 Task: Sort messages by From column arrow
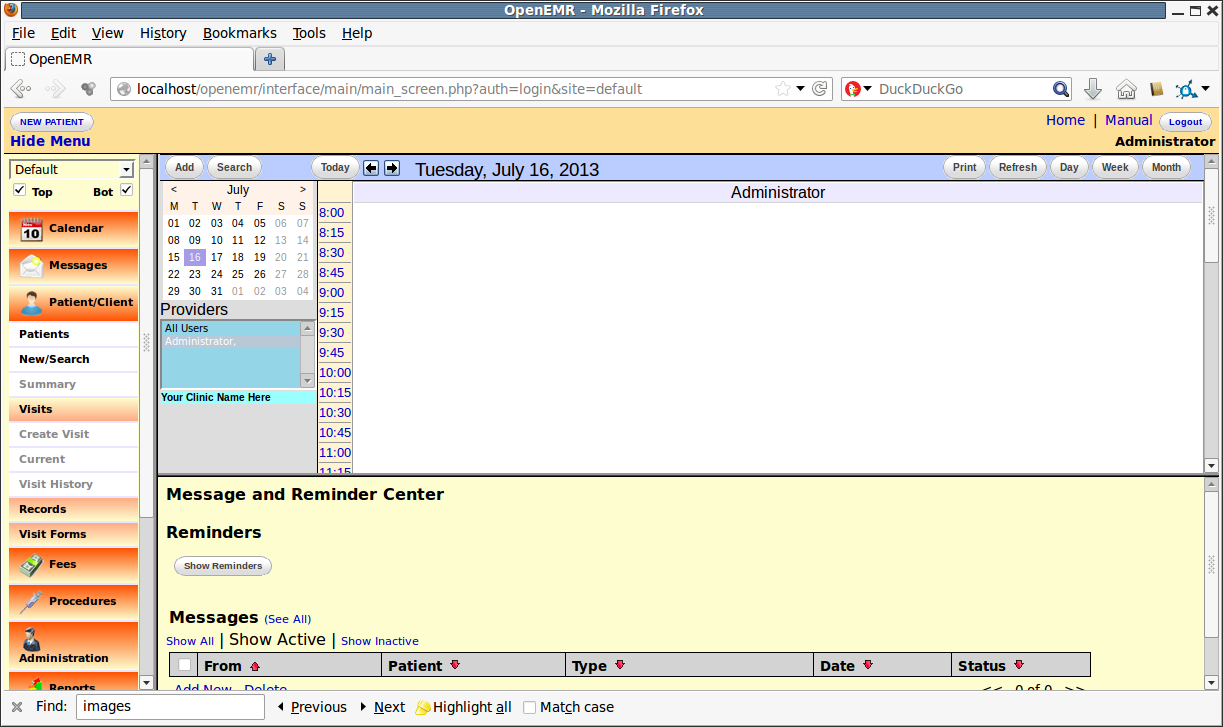(255, 666)
